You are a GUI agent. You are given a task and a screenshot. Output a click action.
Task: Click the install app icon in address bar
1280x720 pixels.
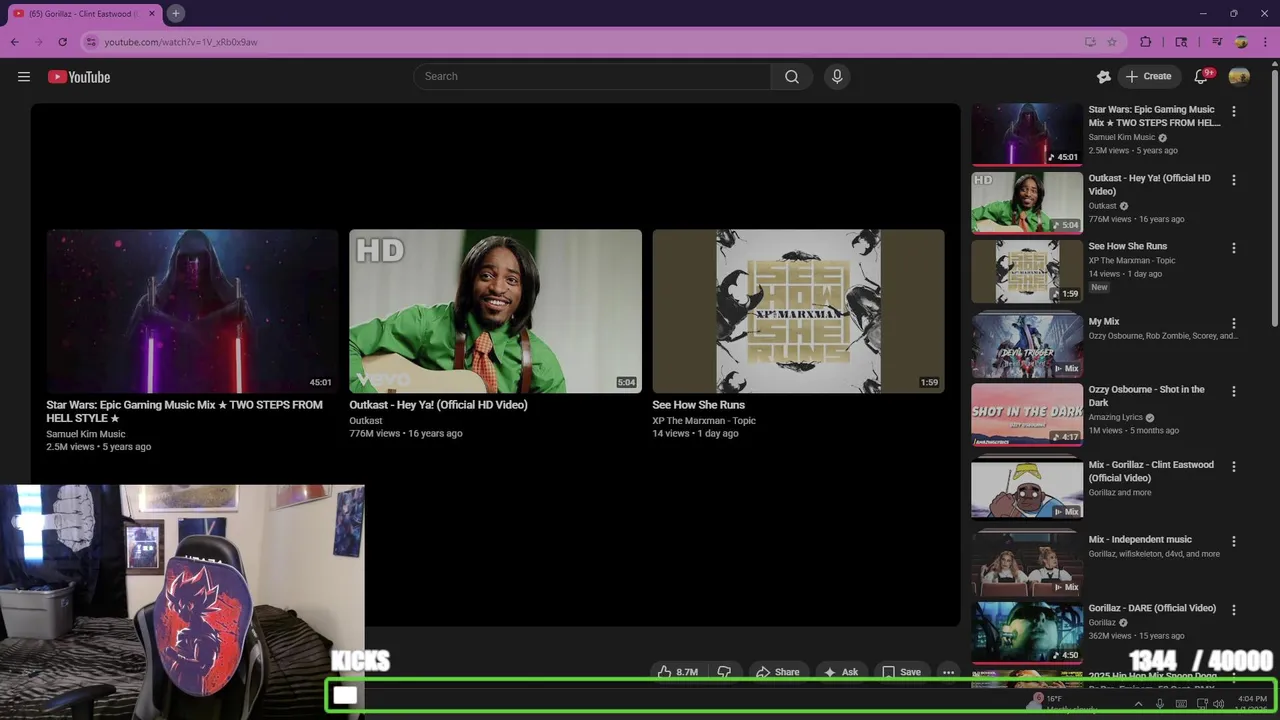tap(1090, 42)
